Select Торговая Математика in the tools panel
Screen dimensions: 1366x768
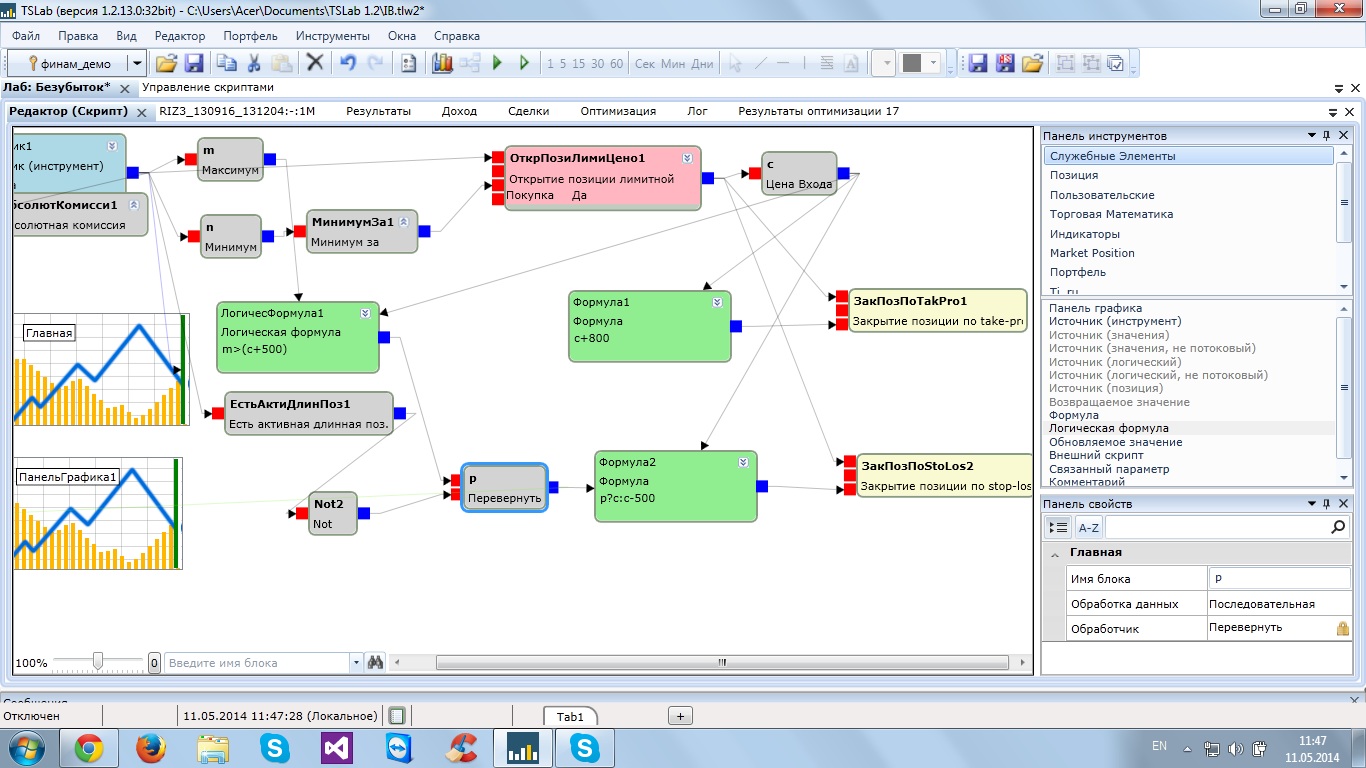pyautogui.click(x=1111, y=214)
